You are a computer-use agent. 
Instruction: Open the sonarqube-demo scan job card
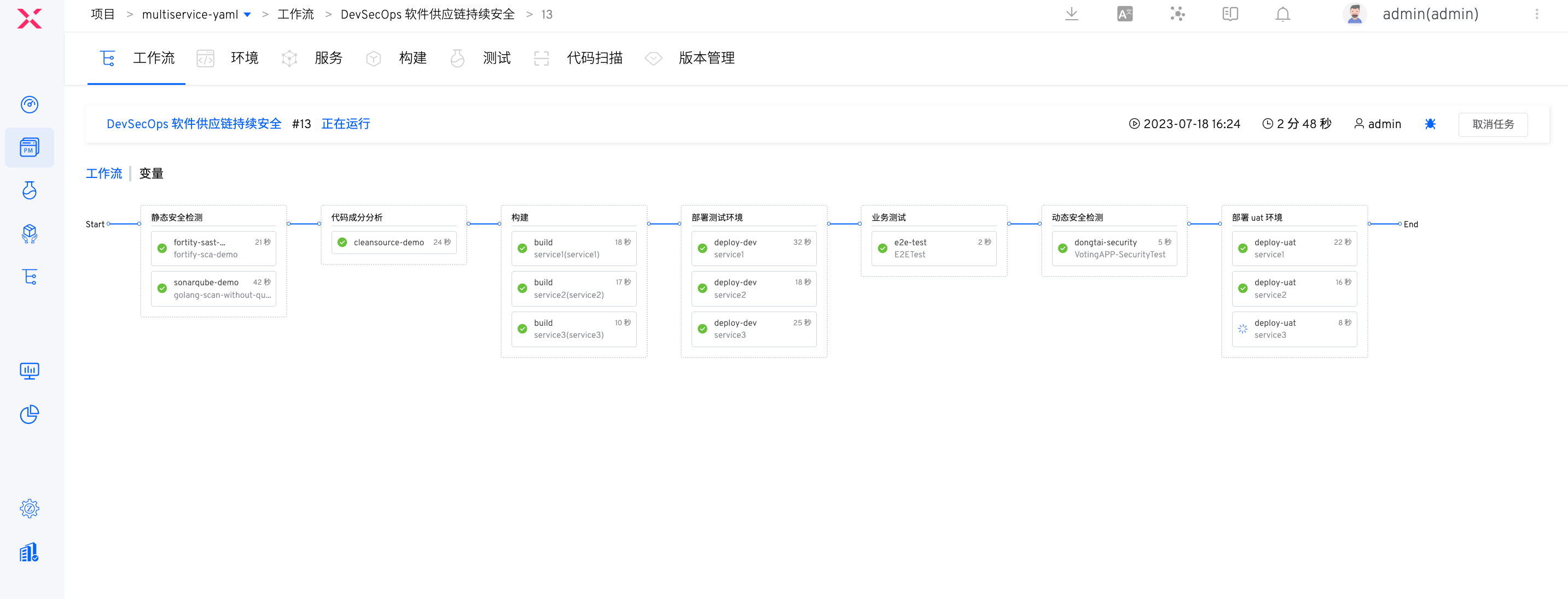click(x=213, y=288)
